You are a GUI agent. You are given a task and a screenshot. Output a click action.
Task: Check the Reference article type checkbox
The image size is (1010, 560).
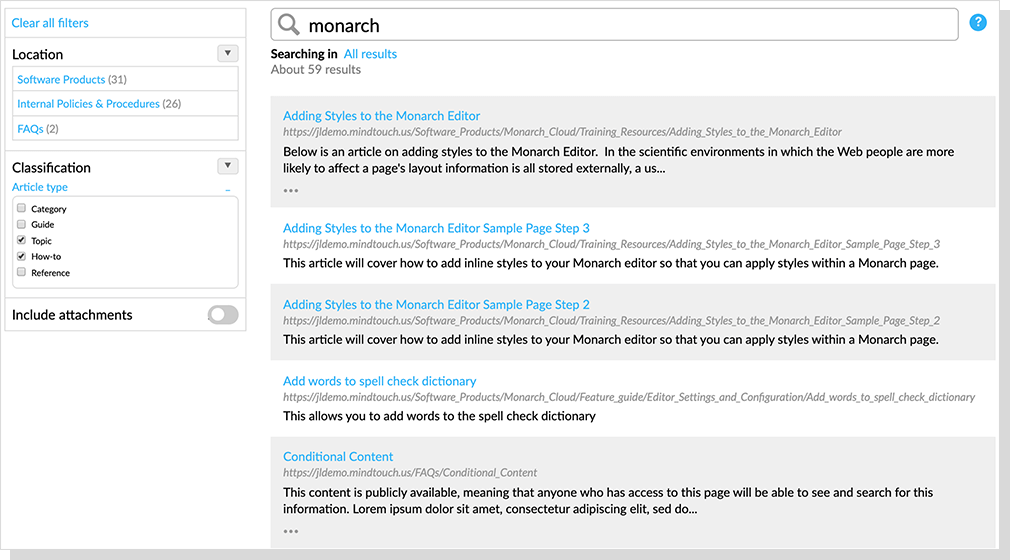(21, 273)
